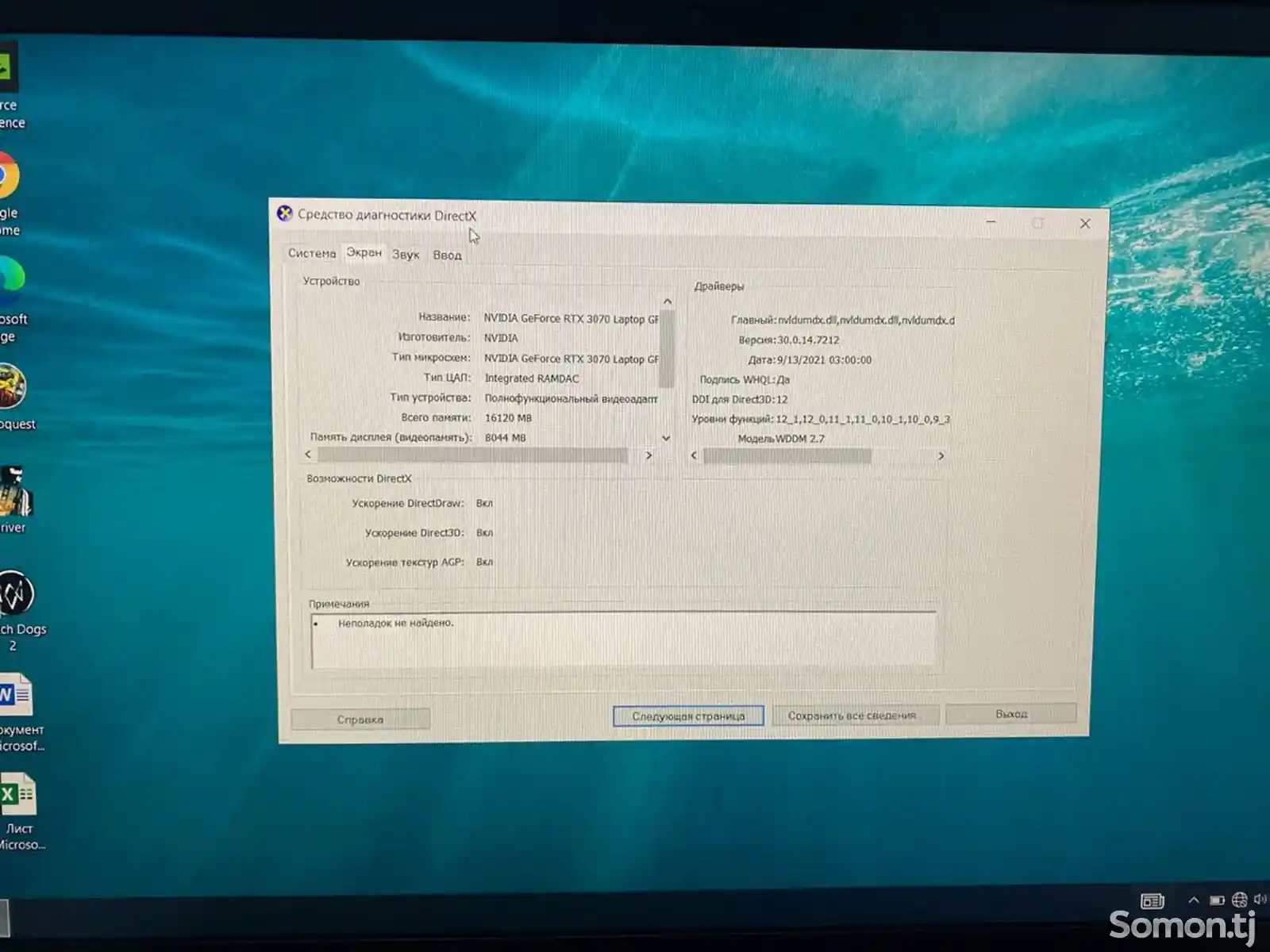Click the device name NVIDIA GeForce RTX 3070 value
1270x952 pixels.
point(571,319)
